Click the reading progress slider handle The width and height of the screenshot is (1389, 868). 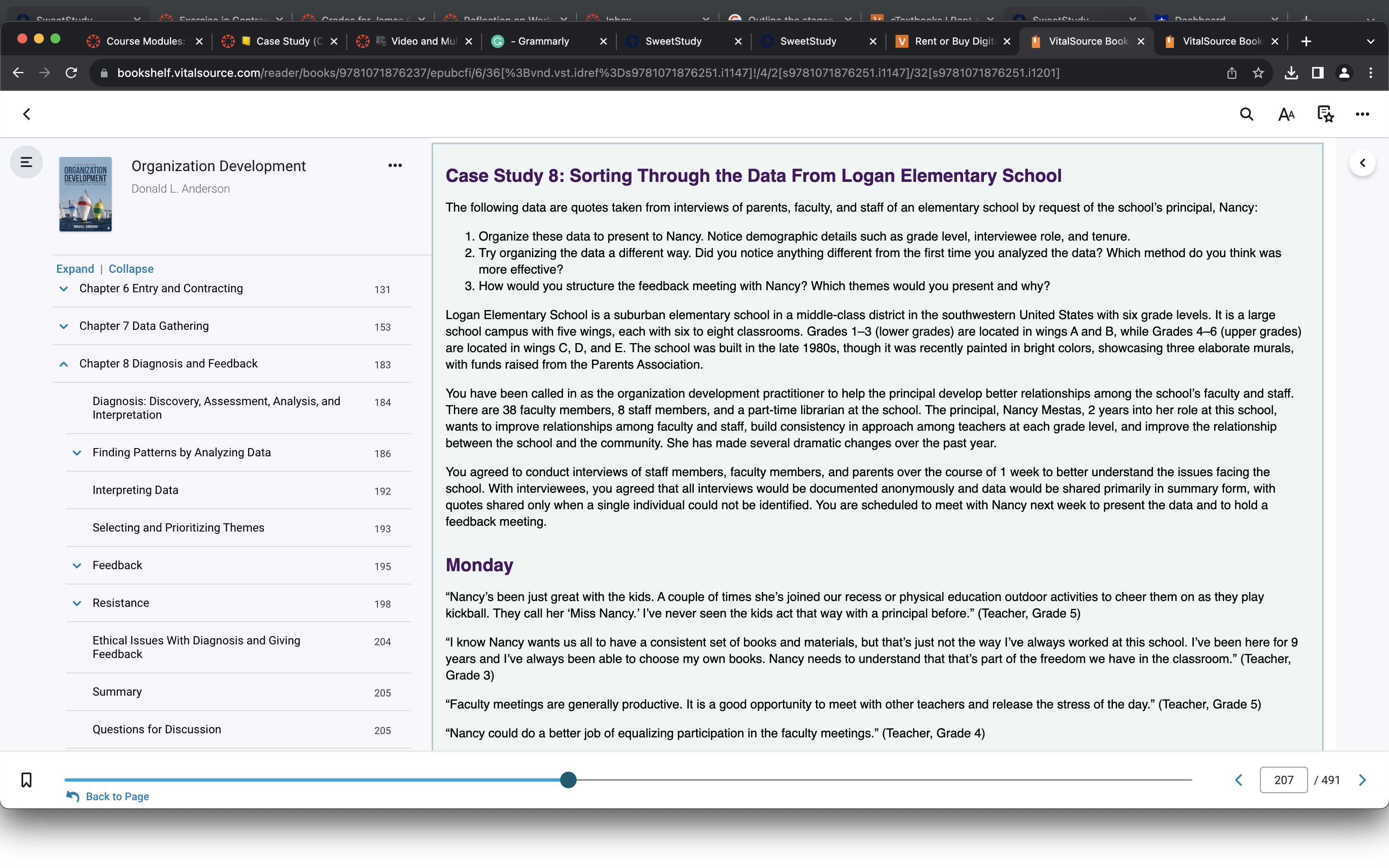click(x=568, y=780)
